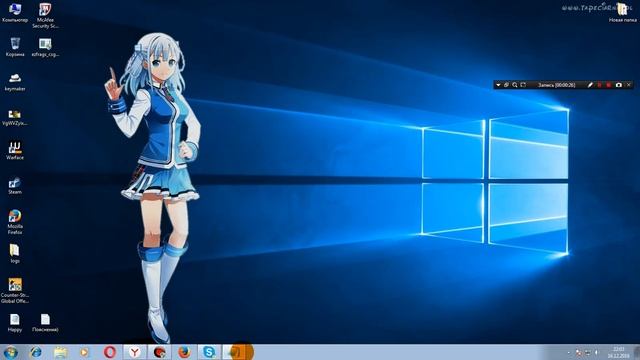
Task: Open the Компьютер desktop icon
Action: tap(15, 12)
